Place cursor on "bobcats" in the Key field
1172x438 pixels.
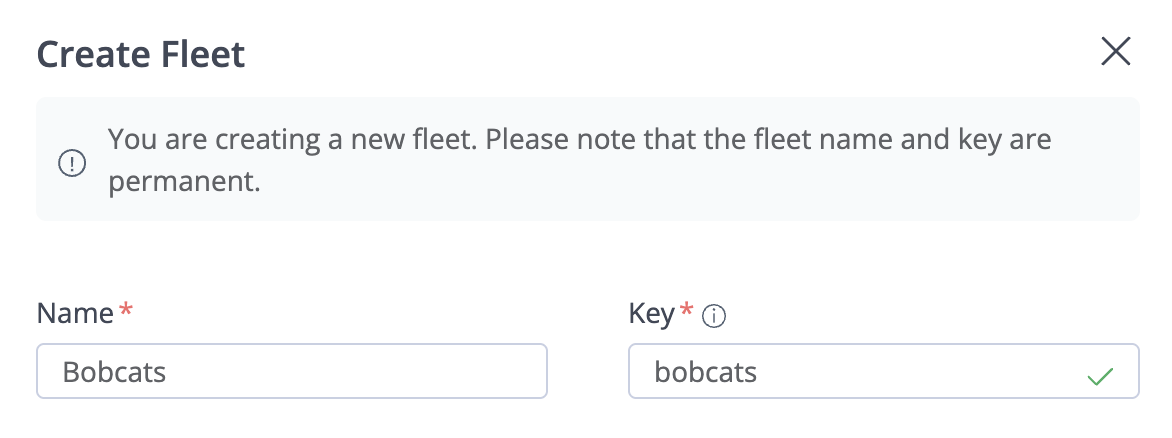click(705, 373)
